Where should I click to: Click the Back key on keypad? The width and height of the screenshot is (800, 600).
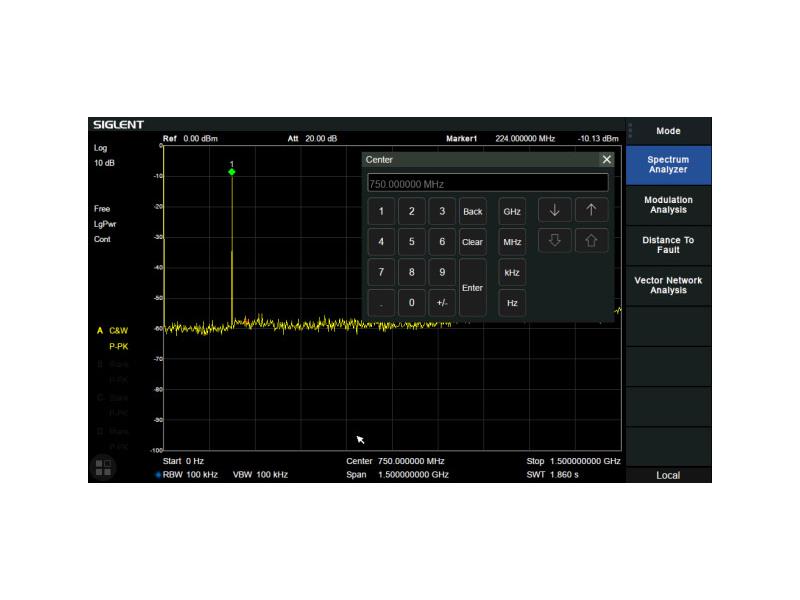472,211
